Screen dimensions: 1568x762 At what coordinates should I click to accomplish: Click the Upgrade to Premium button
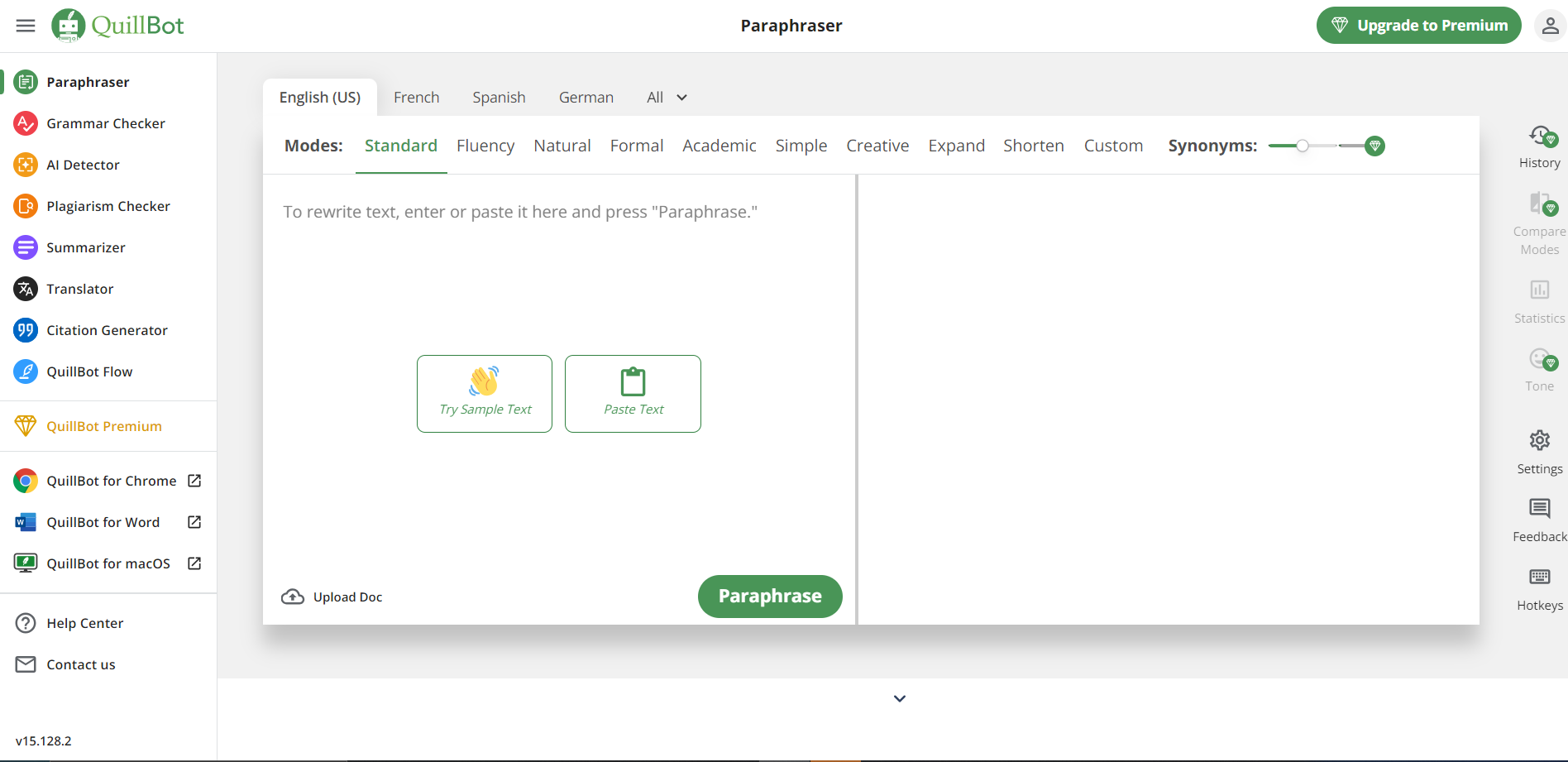(1418, 25)
